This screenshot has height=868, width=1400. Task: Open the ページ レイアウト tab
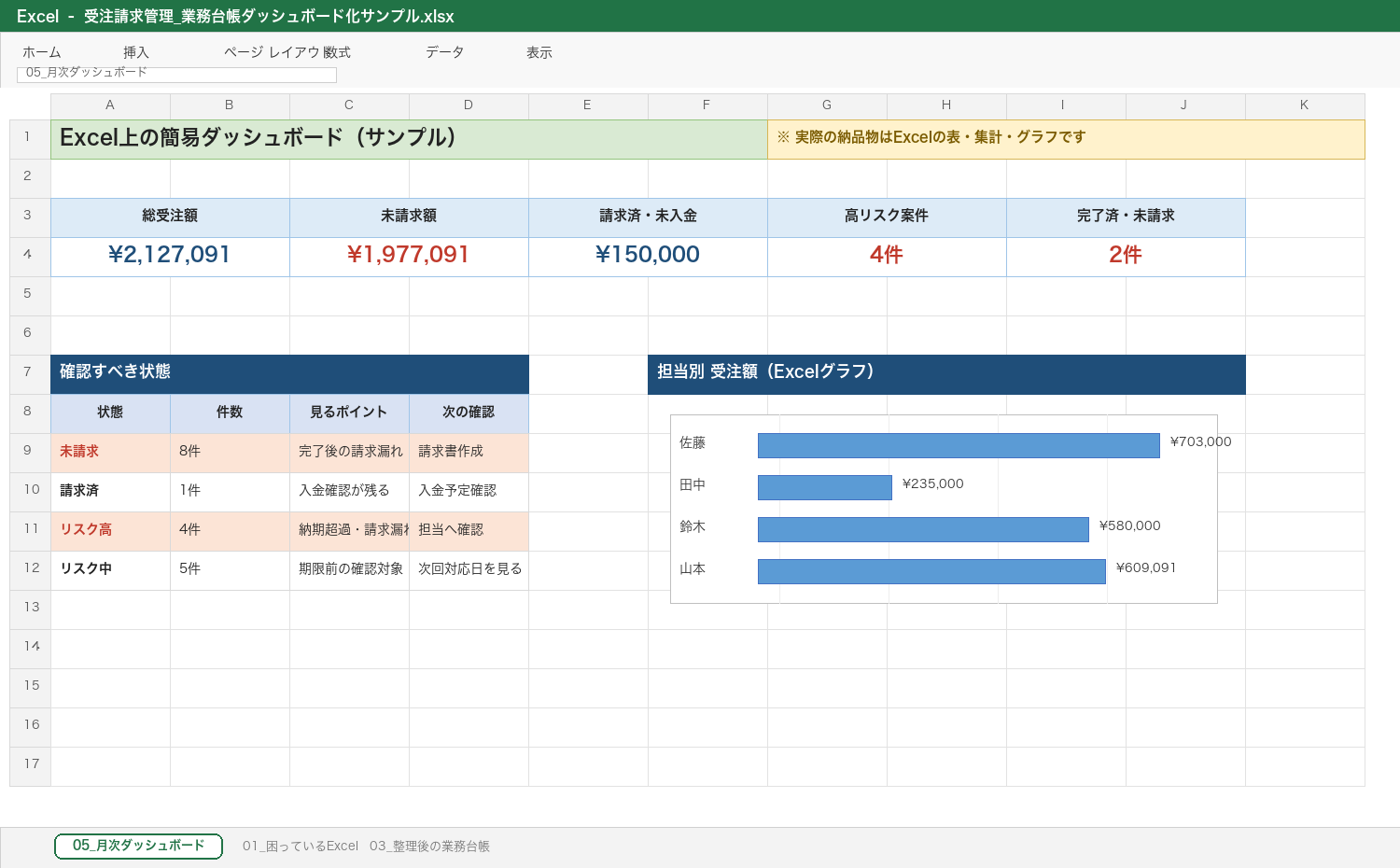[x=272, y=52]
